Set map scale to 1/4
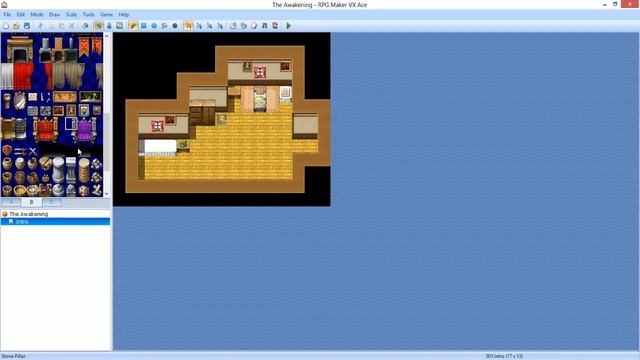Image resolution: width=640 pixels, height=360 pixels. click(209, 26)
